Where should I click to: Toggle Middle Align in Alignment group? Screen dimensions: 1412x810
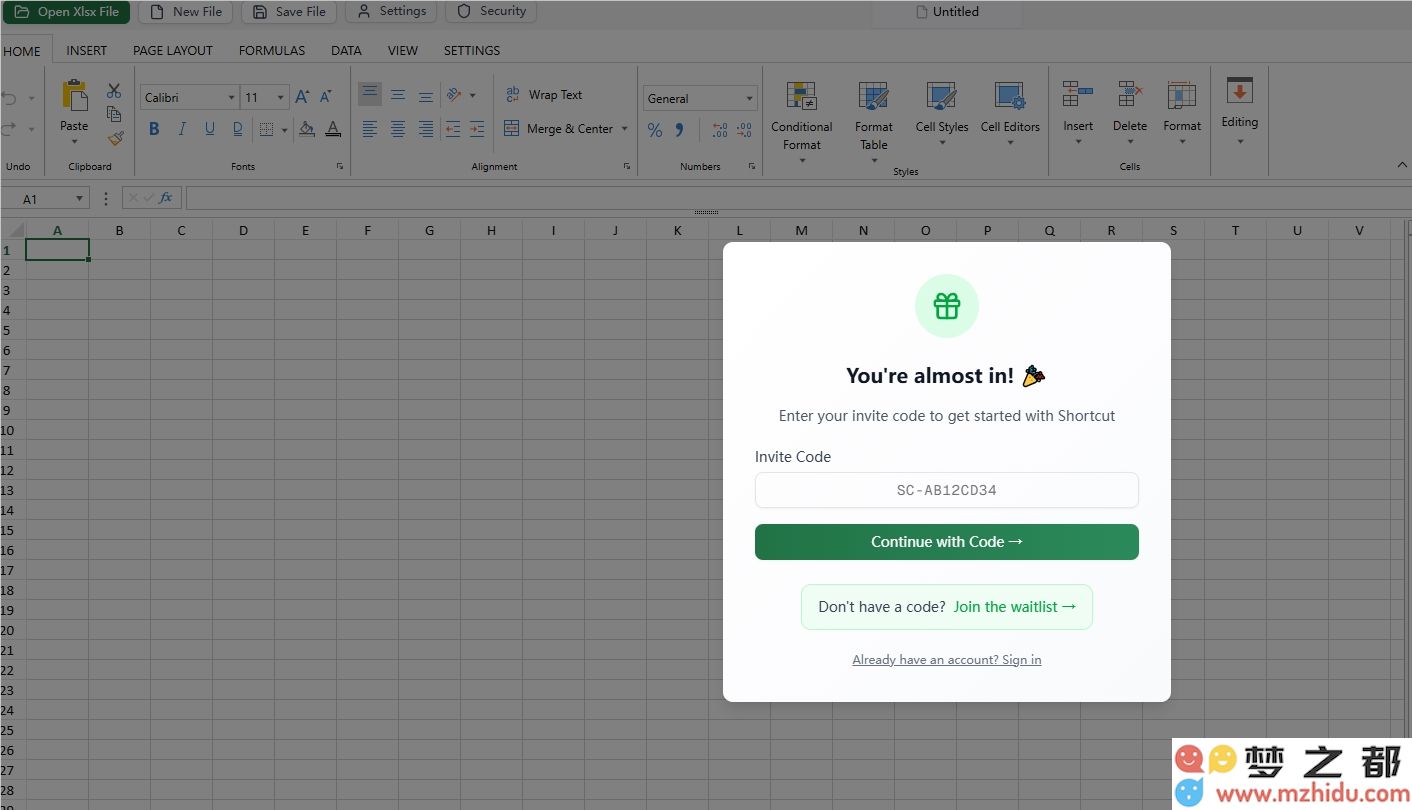click(398, 94)
